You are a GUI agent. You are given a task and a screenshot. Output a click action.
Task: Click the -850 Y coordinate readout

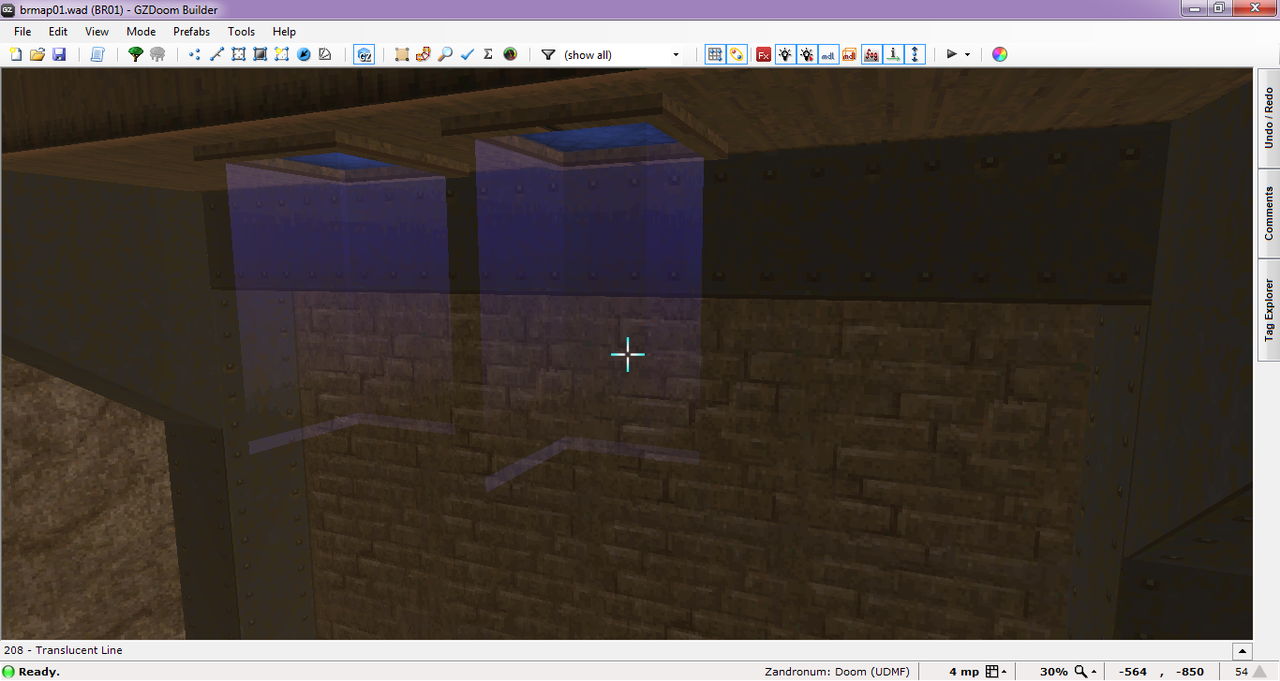pos(1190,672)
